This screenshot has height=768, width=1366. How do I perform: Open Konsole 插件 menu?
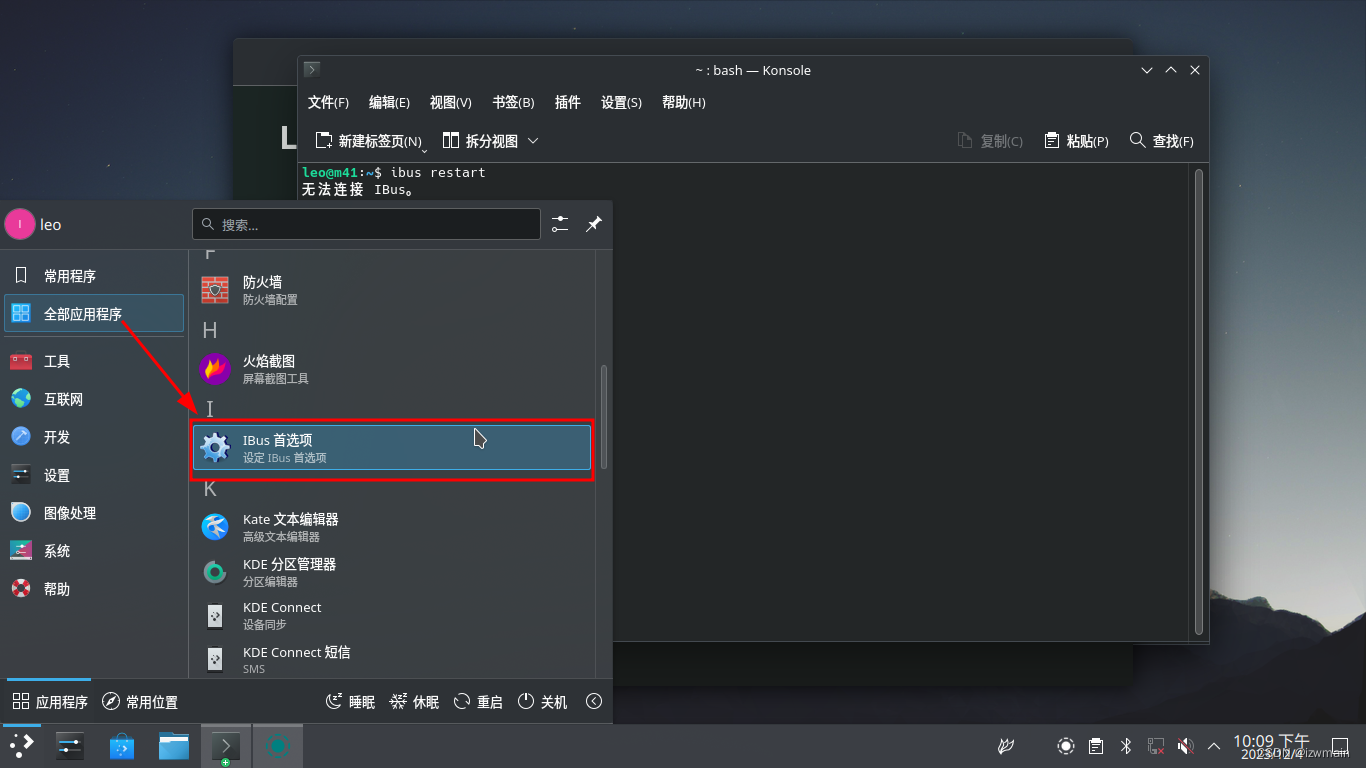pyautogui.click(x=567, y=102)
